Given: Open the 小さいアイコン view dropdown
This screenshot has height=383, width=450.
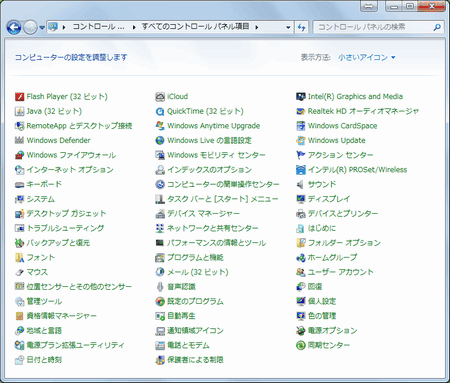Looking at the screenshot, I should 367,57.
